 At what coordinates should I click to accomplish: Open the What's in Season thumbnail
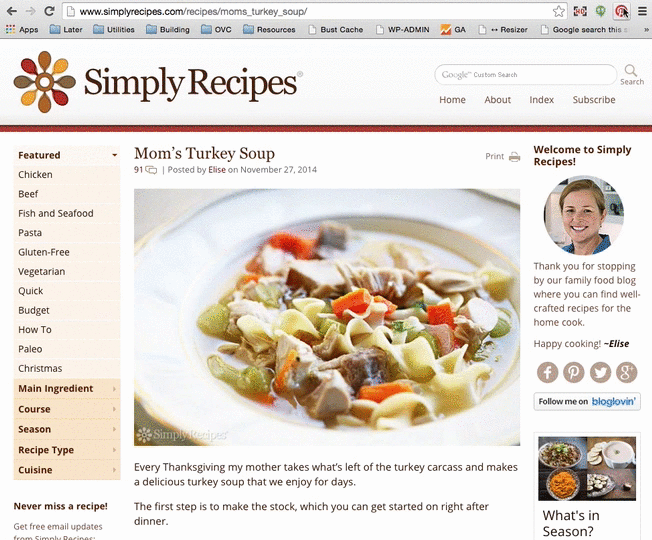(587, 468)
